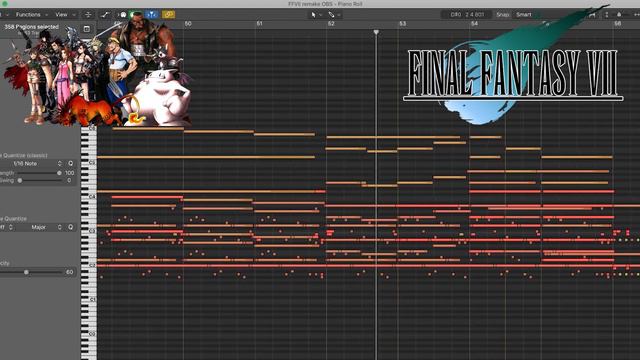Click the region view icon beside Regions selected
The image size is (640, 360).
tap(87, 29)
